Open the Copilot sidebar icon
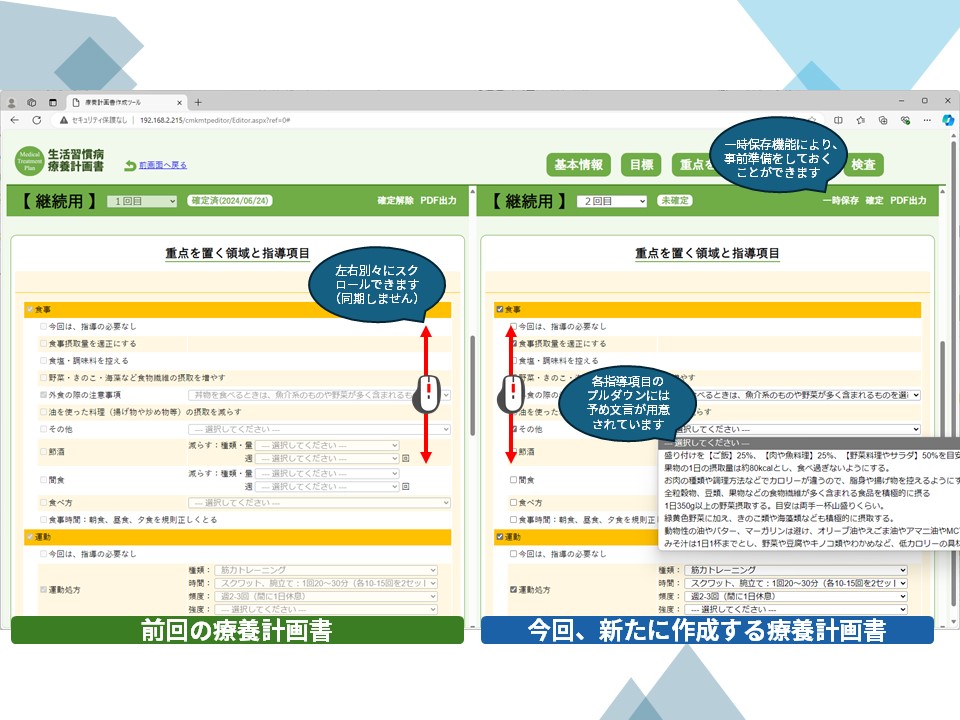960x720 pixels. pyautogui.click(x=948, y=120)
